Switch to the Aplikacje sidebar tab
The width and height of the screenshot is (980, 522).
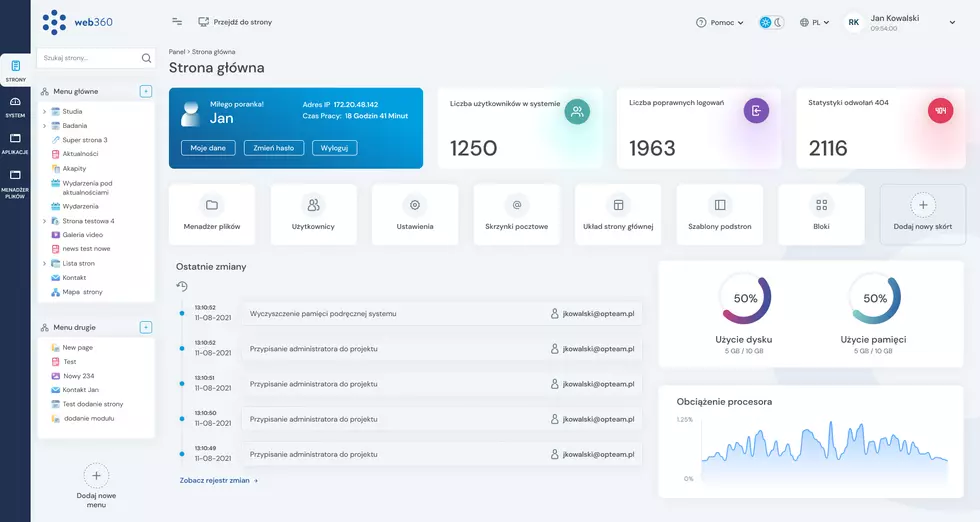pyautogui.click(x=15, y=143)
